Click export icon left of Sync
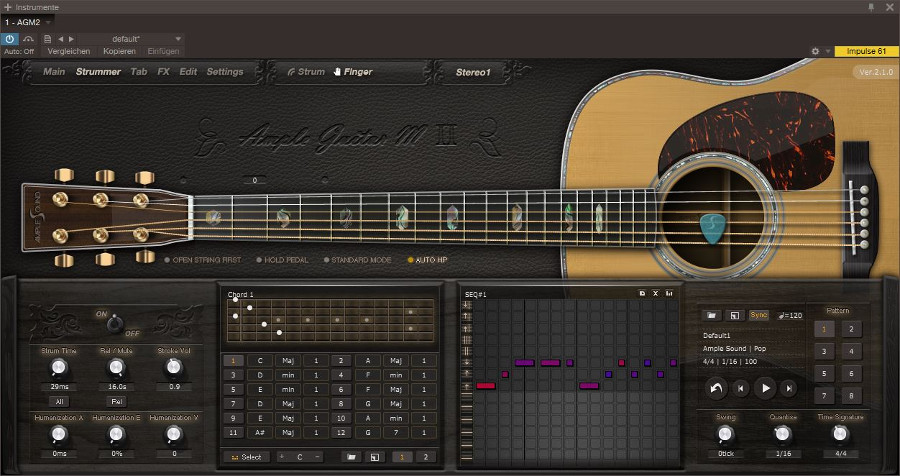The image size is (900, 476). point(734,315)
